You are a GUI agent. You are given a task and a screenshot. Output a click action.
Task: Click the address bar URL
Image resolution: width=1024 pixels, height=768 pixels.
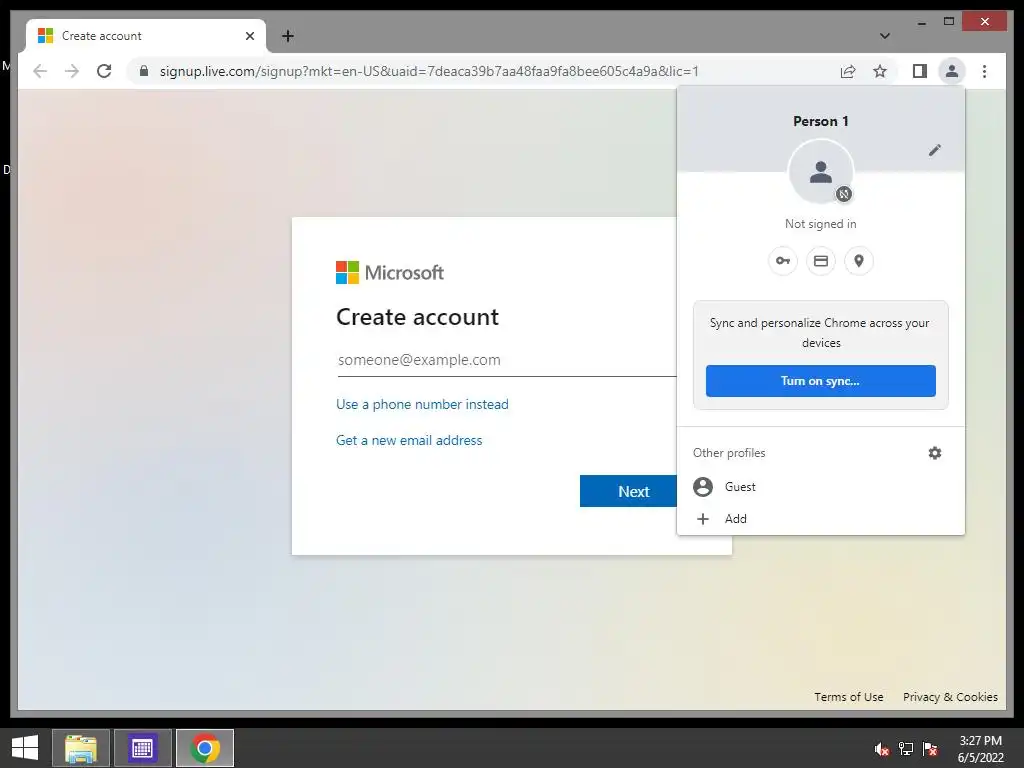(x=428, y=71)
